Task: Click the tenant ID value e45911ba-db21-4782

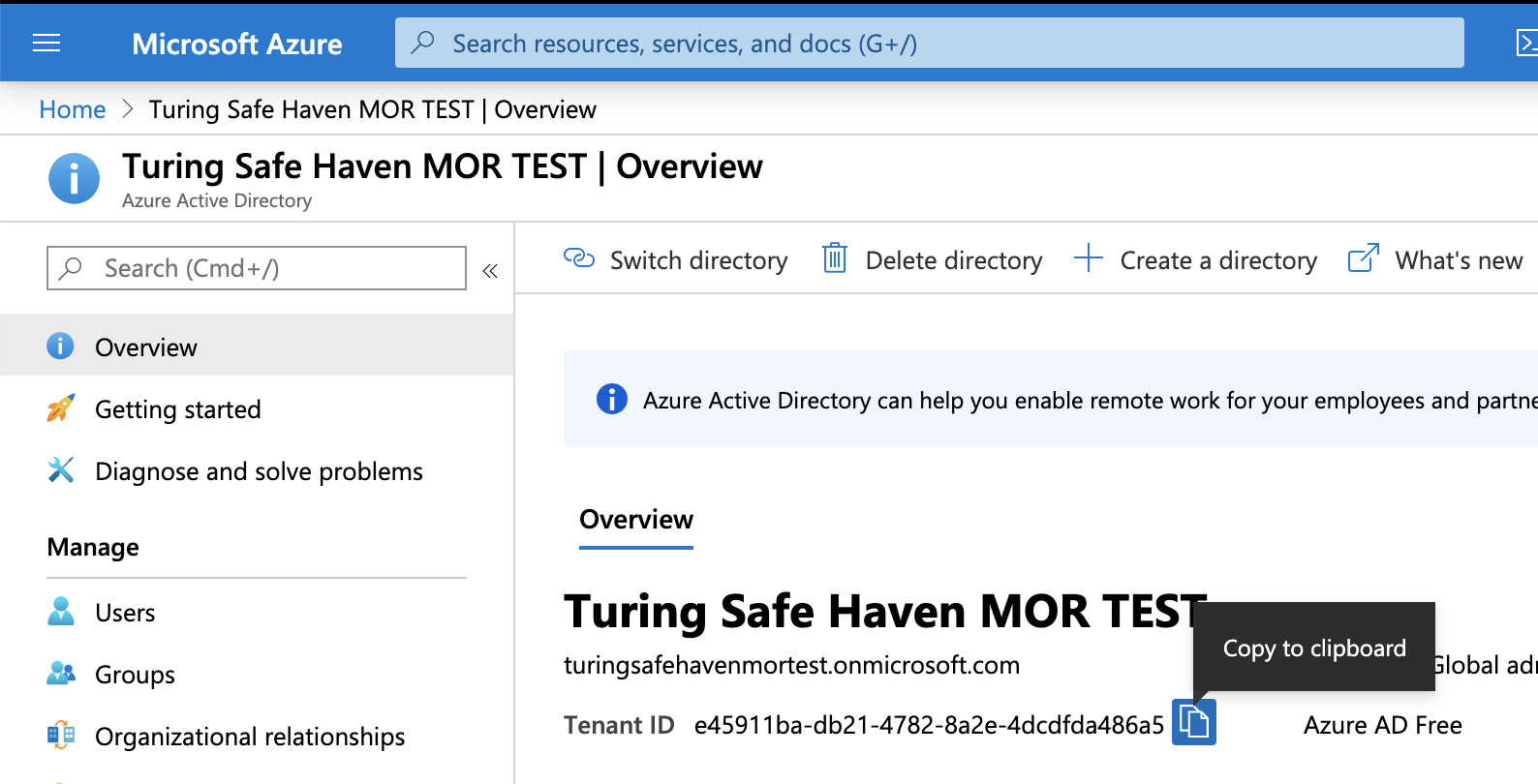Action: tap(929, 725)
